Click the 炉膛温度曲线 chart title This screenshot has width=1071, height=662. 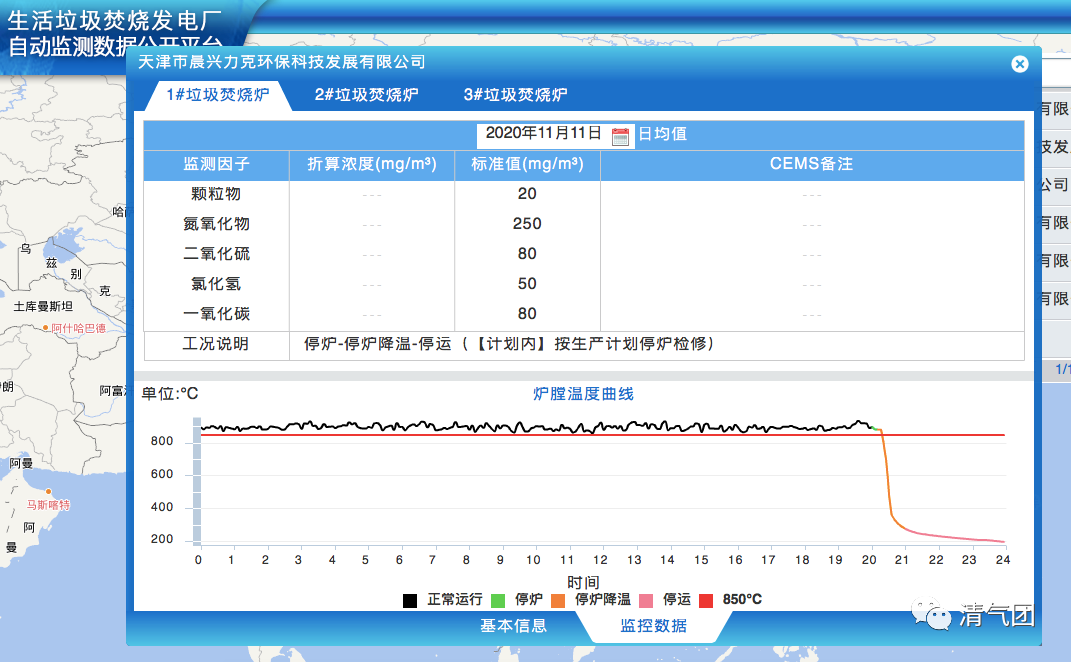583,394
